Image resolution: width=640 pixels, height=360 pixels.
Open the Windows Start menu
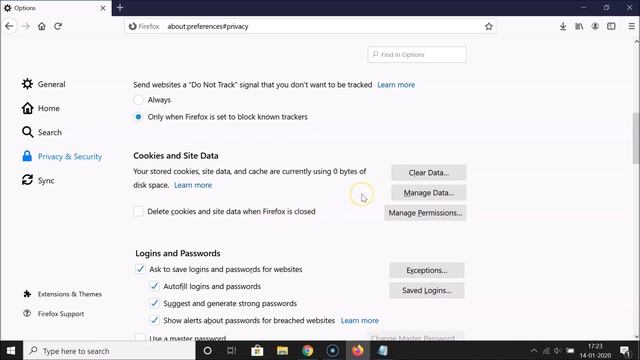pyautogui.click(x=11, y=351)
